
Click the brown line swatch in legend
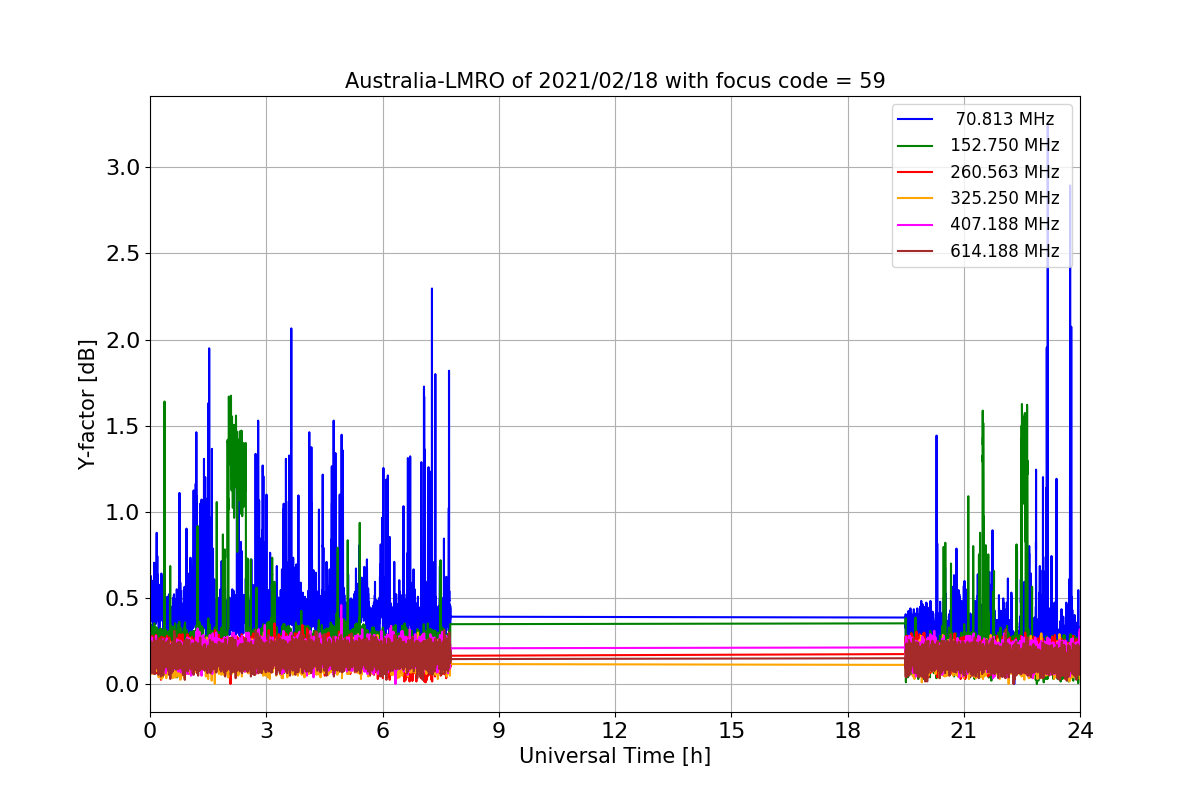(915, 252)
